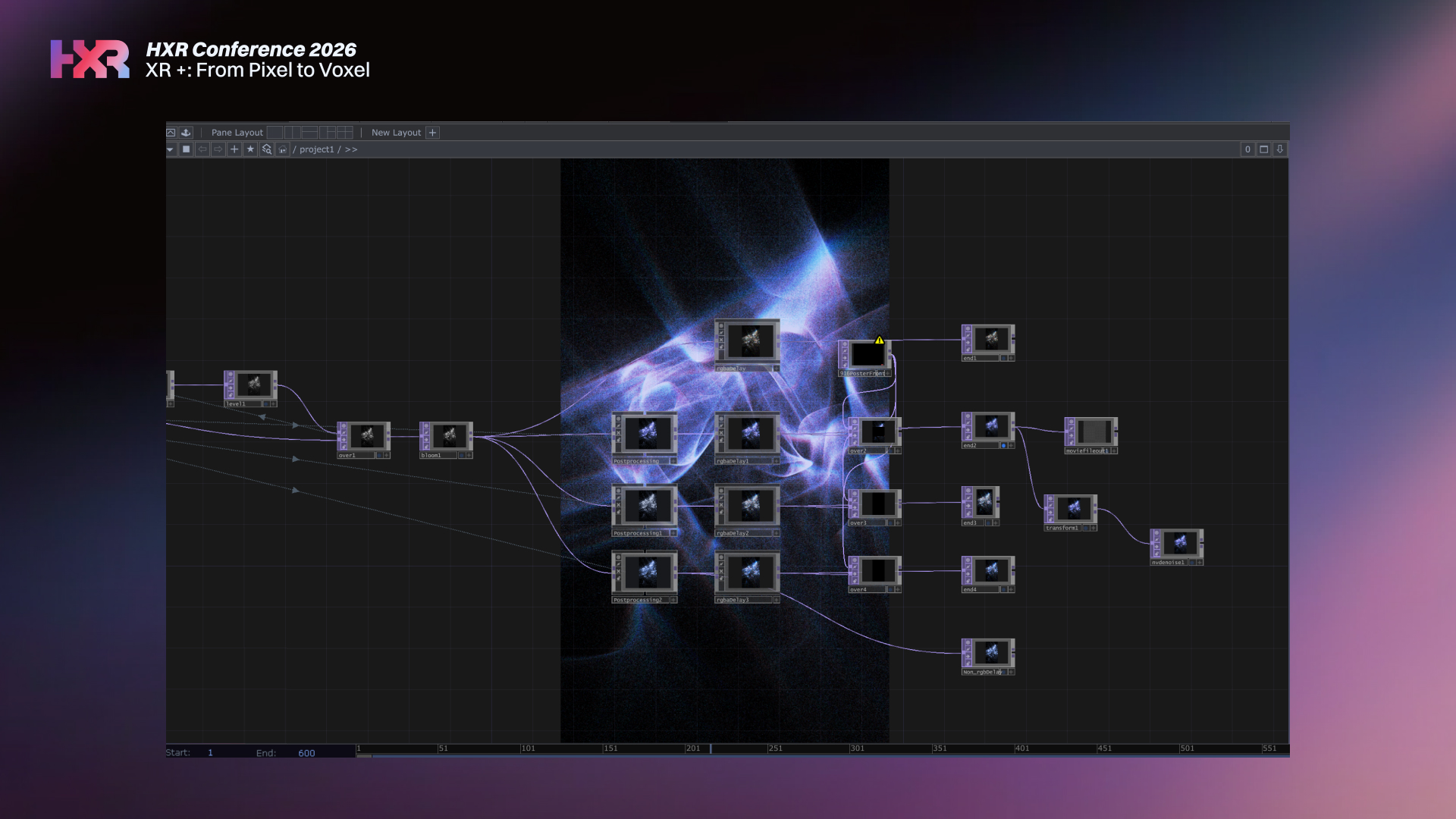Toggle the display flag on the end1 node
Viewport: 1456px width, 819px height.
[1003, 358]
